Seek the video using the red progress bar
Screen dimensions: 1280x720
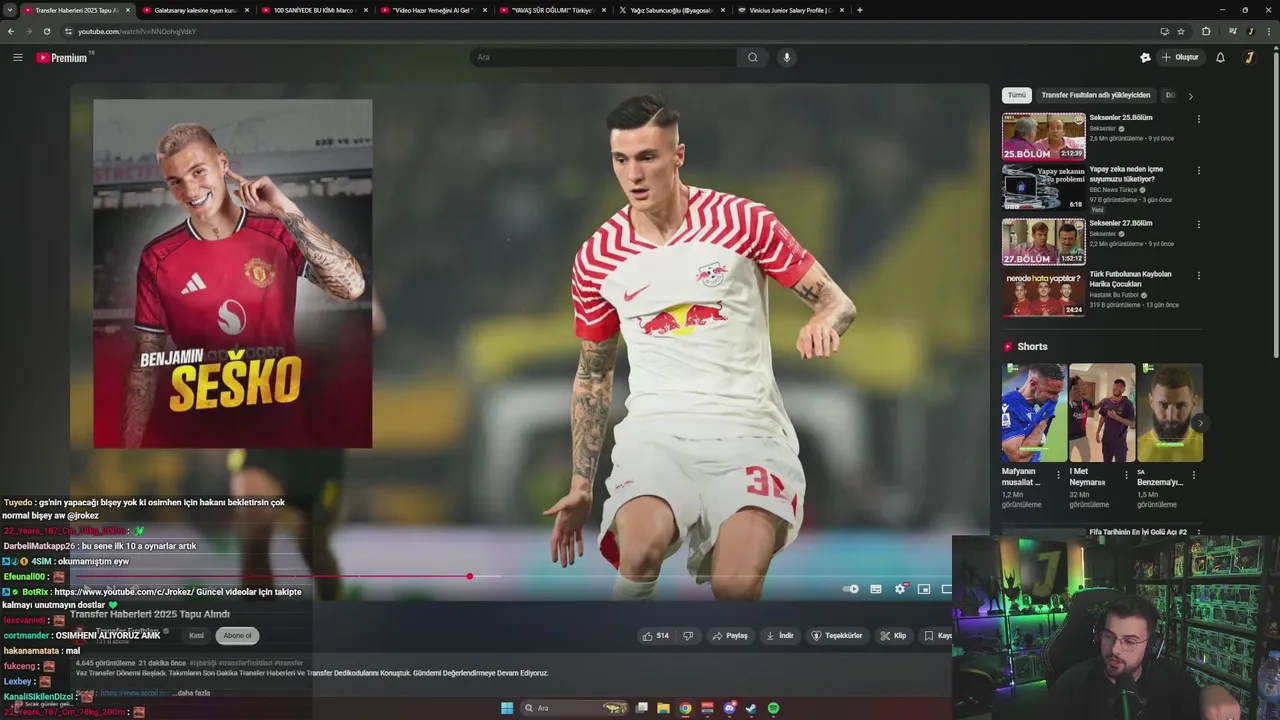point(530,576)
